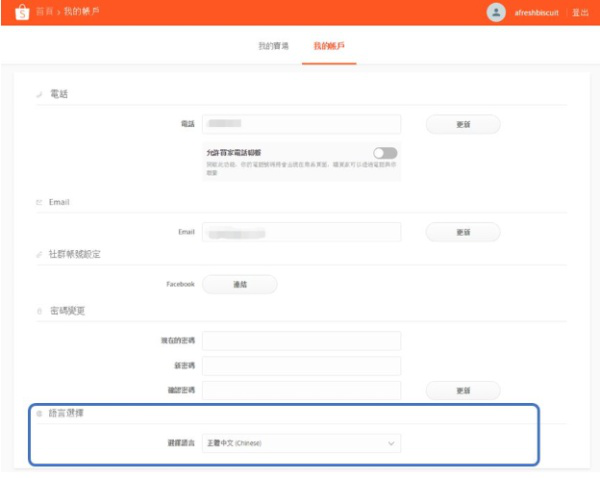
Task: Click 更新 button beside the phone field
Action: pyautogui.click(x=462, y=124)
